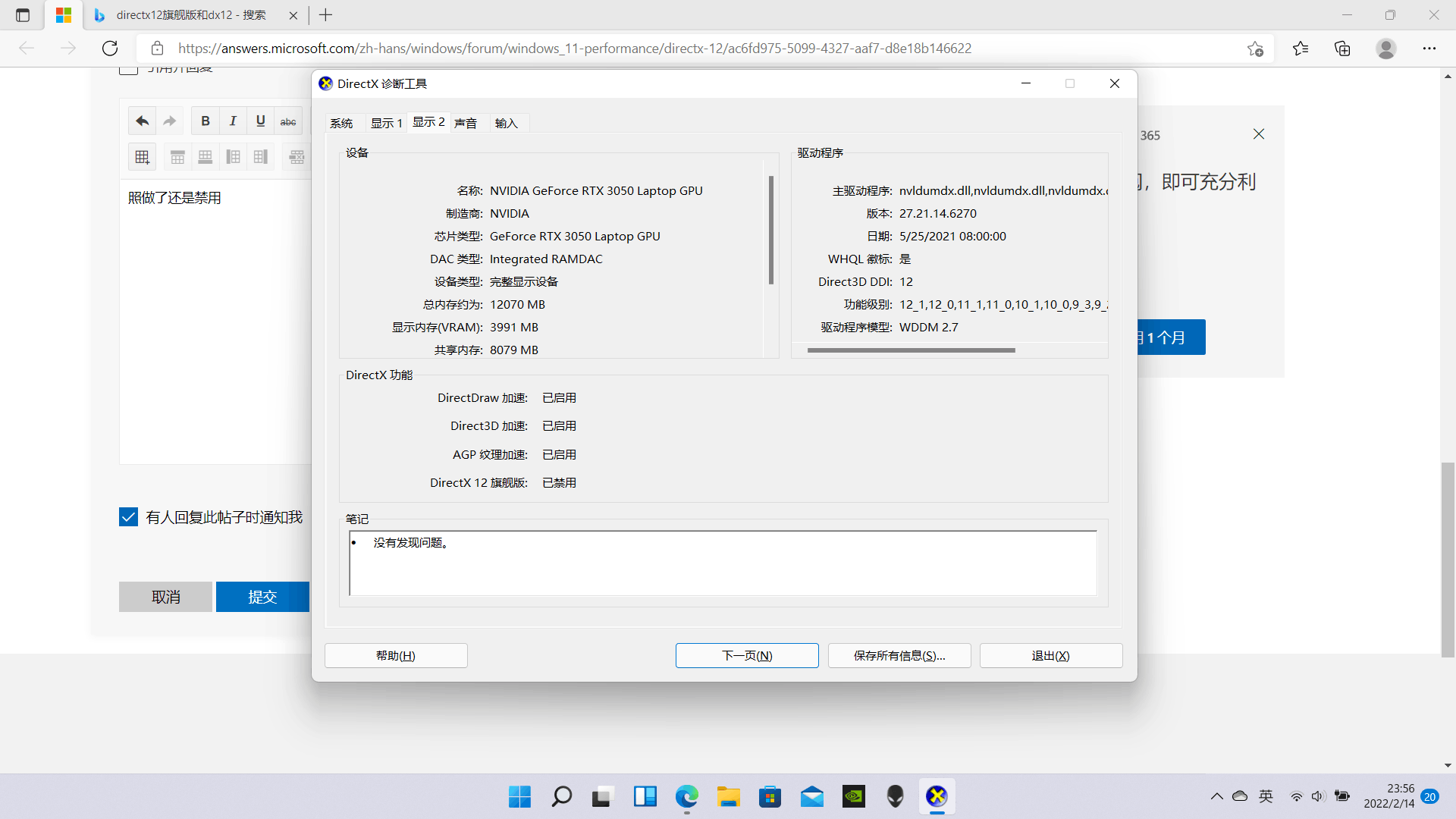This screenshot has height=819, width=1456.
Task: Click the redo arrow in the editor toolbar
Action: [170, 121]
